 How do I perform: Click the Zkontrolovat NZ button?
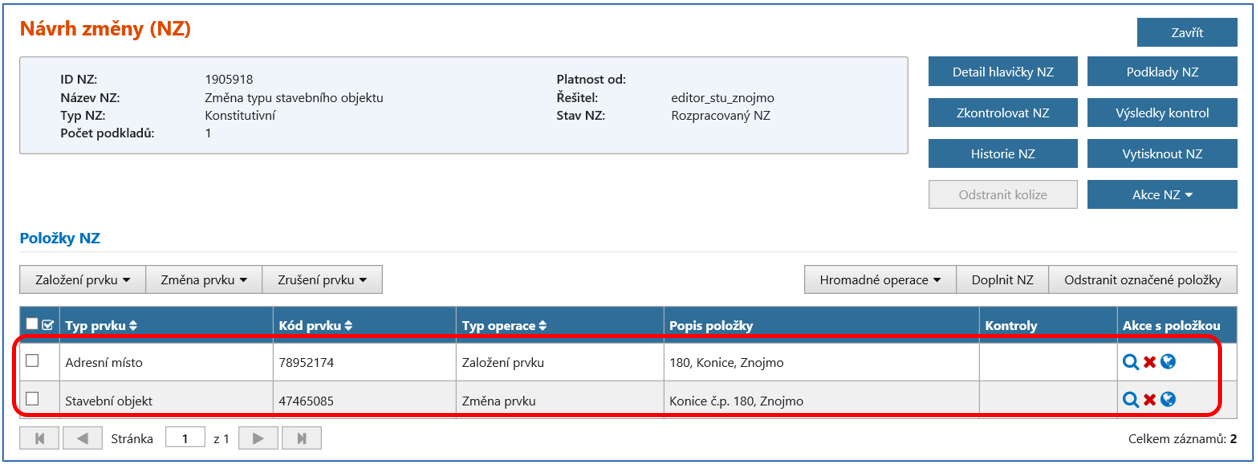pyautogui.click(x=1002, y=113)
